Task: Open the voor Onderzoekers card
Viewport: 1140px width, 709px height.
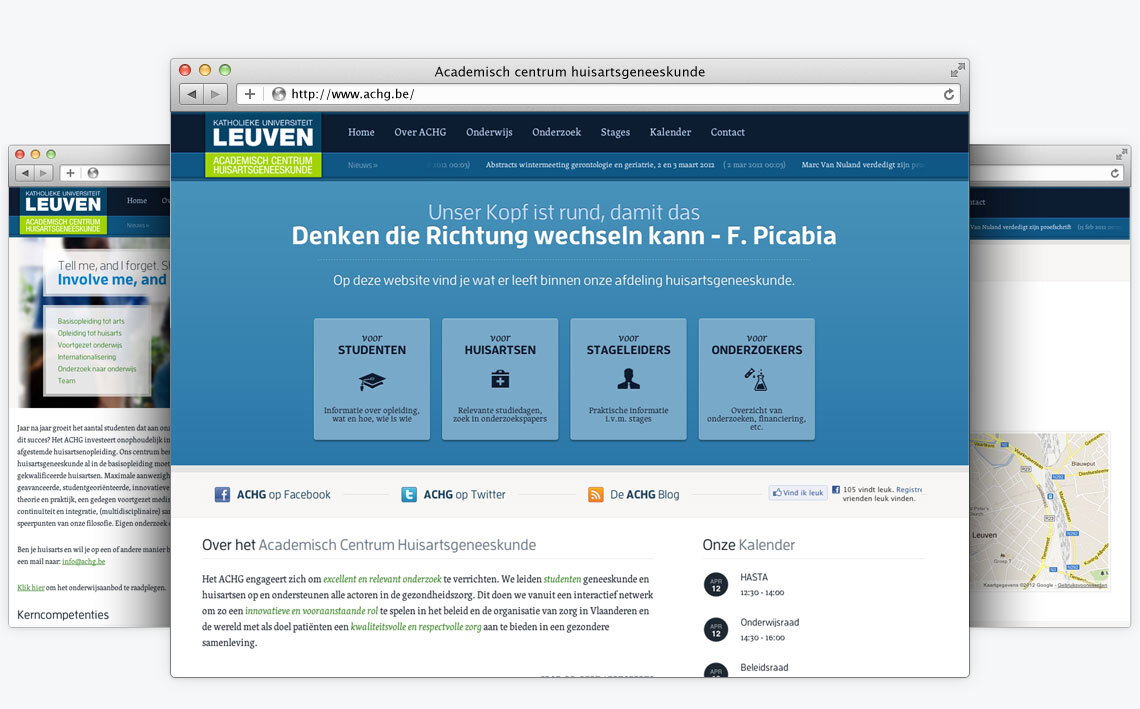Action: (756, 379)
